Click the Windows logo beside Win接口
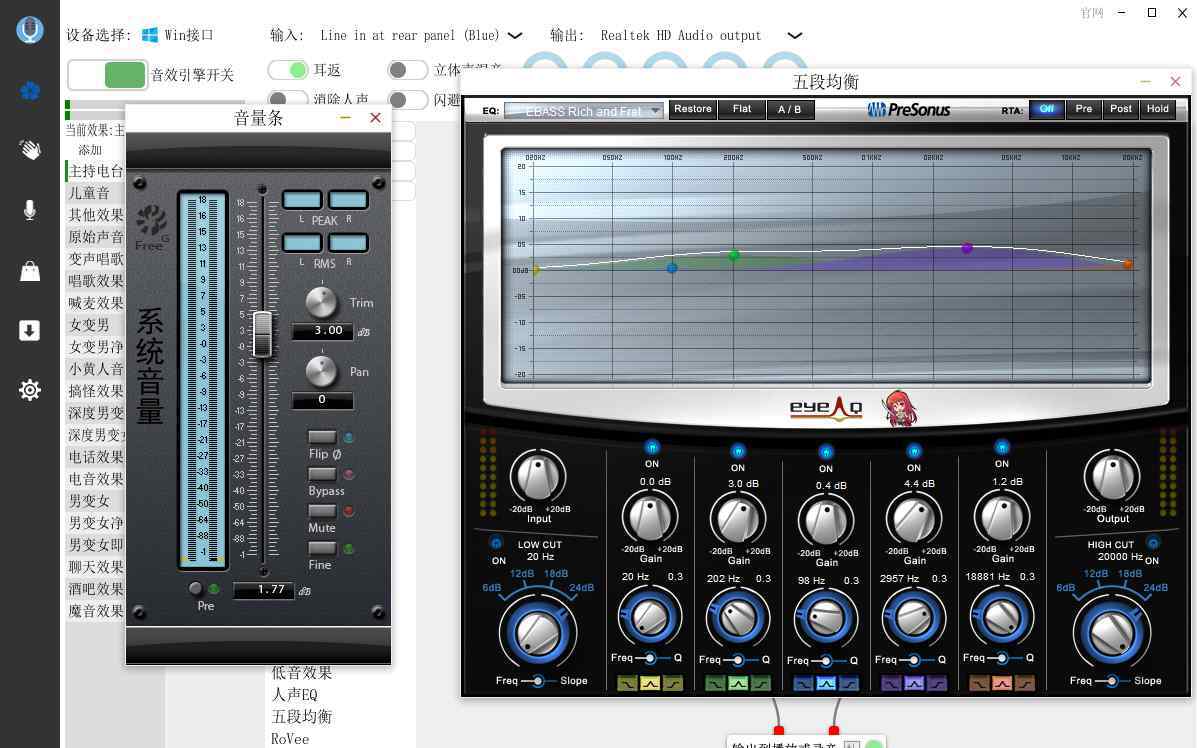 pyautogui.click(x=150, y=35)
